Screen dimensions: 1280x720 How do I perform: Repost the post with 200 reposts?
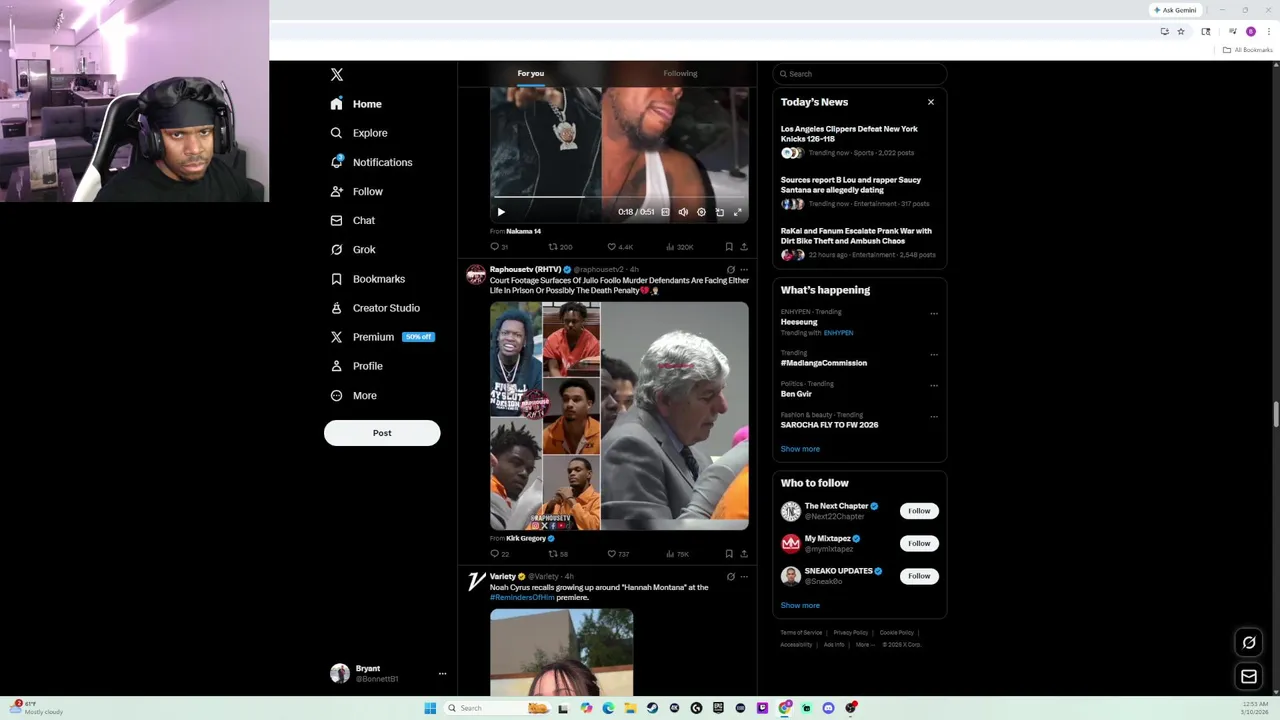click(x=560, y=247)
